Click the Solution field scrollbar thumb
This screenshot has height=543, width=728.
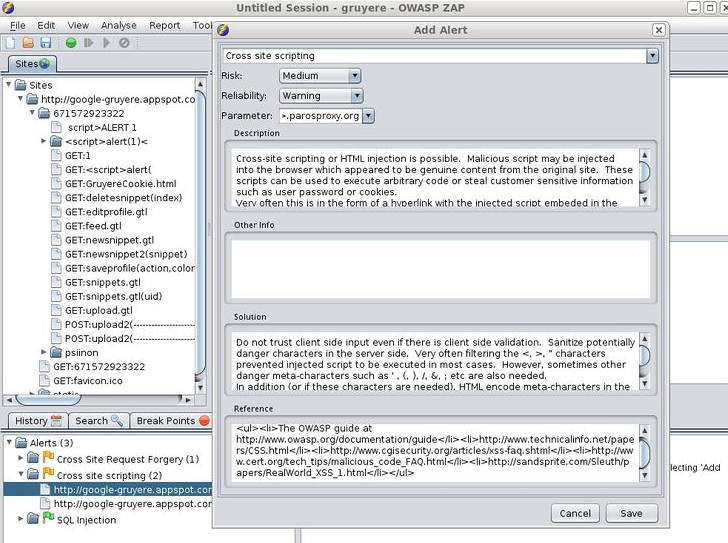[x=644, y=356]
